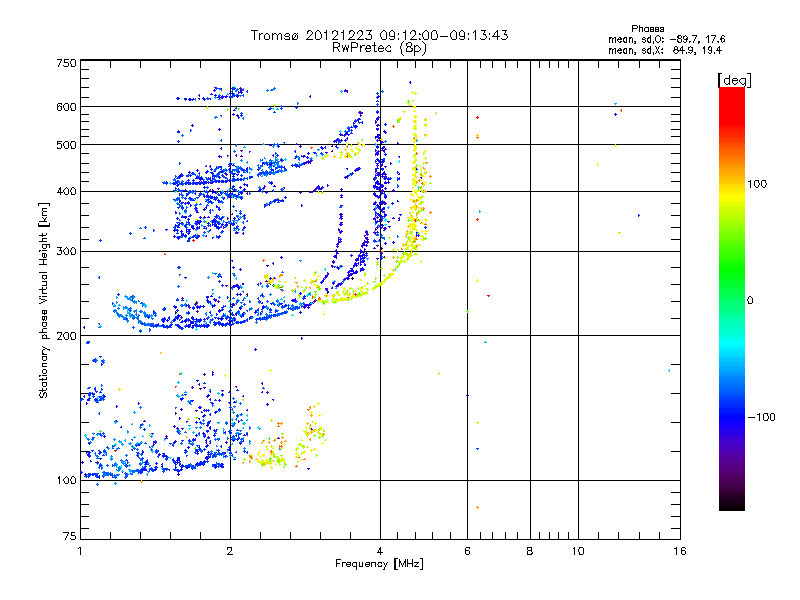Screen dimensions: 800x600
Task: Click the y-axis tick label '300'
Action: point(66,252)
